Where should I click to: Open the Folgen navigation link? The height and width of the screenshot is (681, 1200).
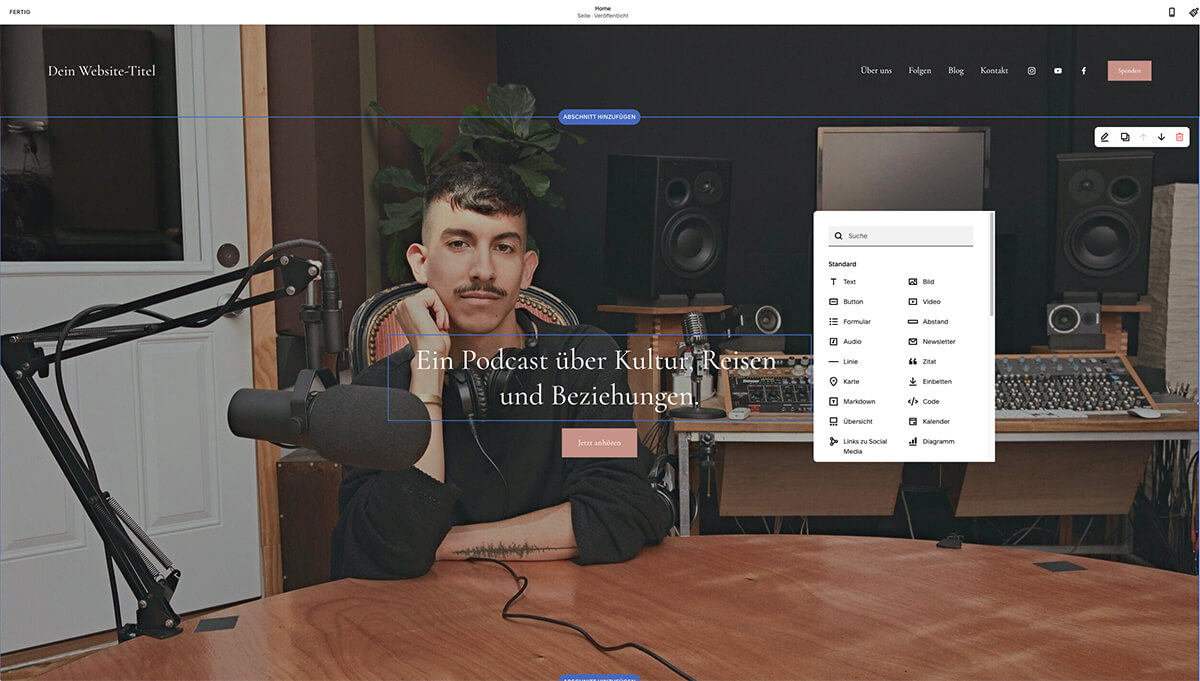(920, 71)
